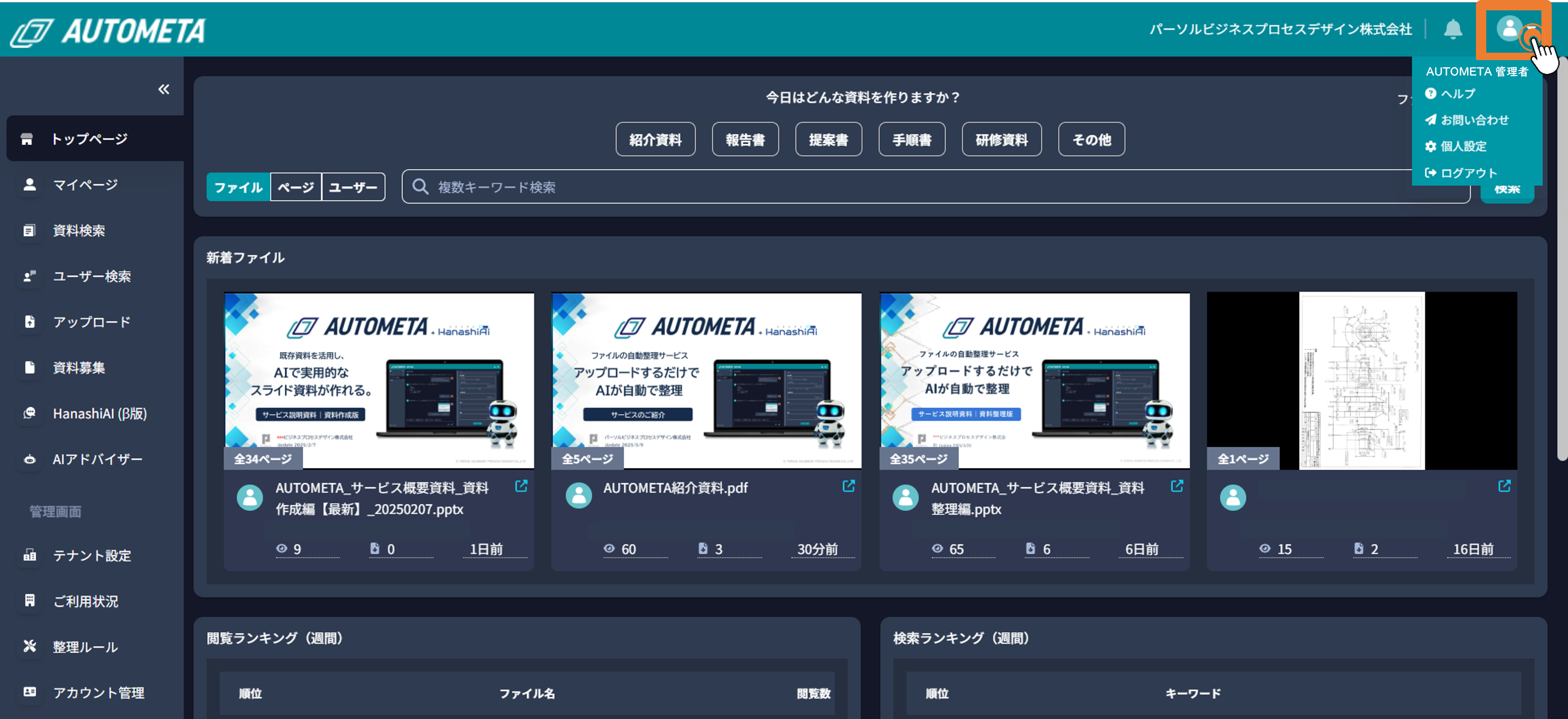Viewport: 1568px width, 719px height.
Task: Click the マイページ person icon
Action: click(29, 185)
